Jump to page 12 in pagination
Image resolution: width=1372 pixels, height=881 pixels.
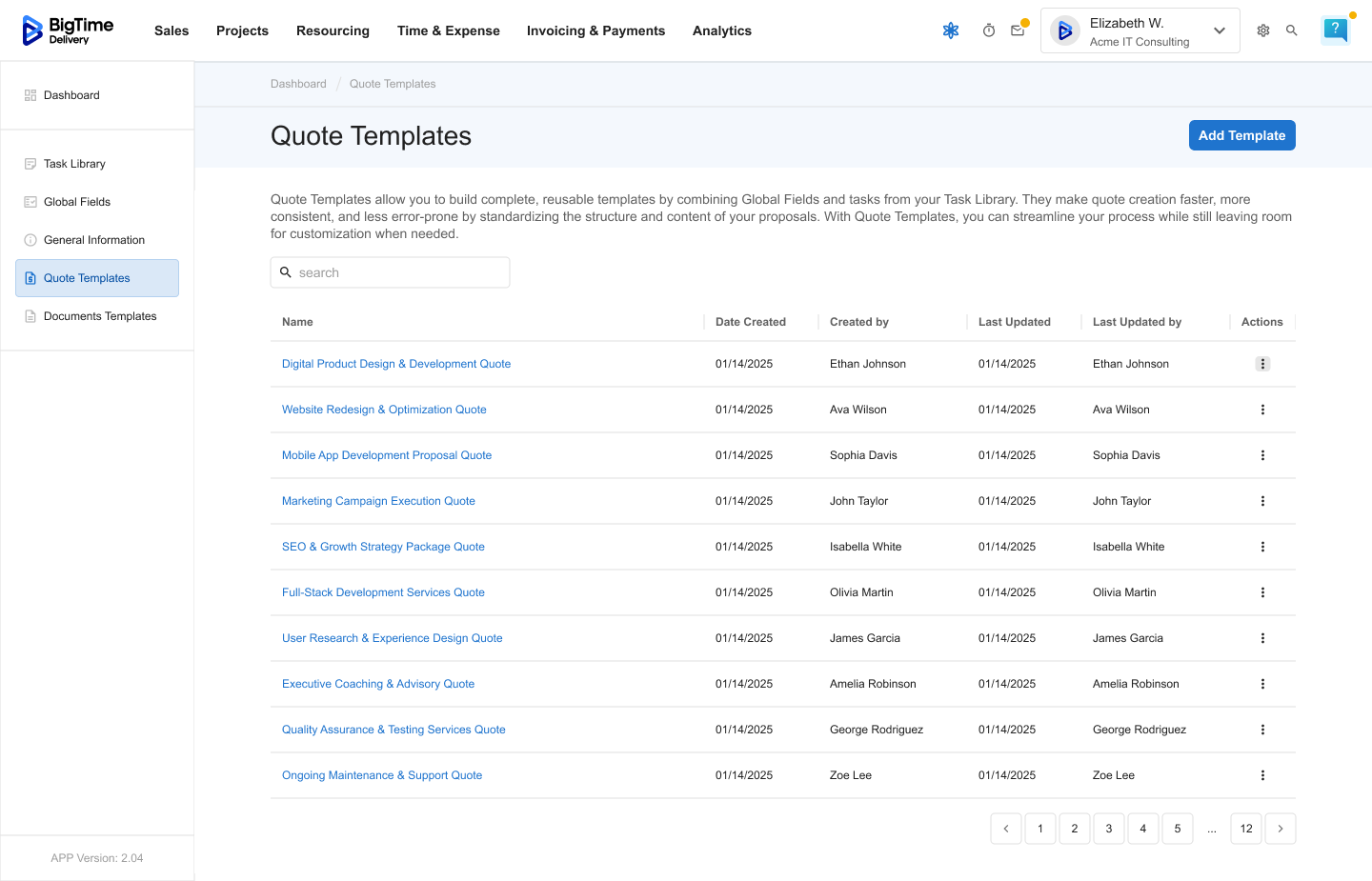point(1245,829)
